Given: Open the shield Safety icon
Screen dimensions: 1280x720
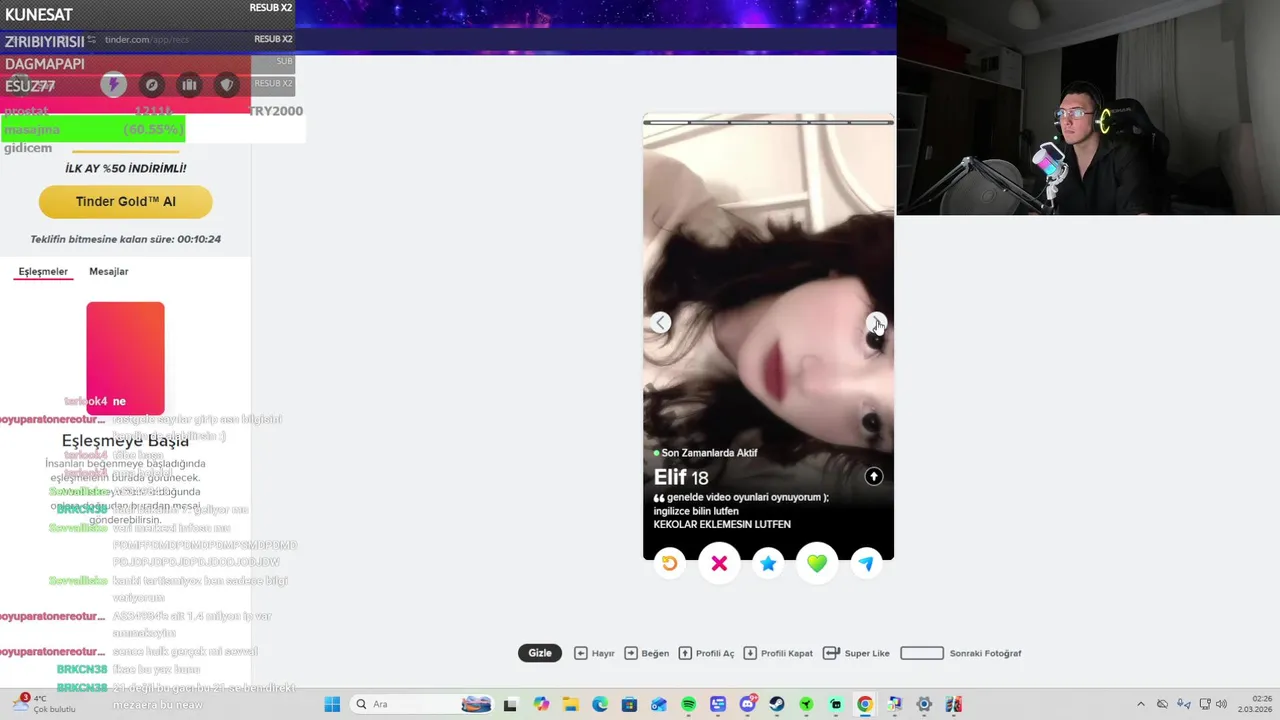Looking at the screenshot, I should click(227, 85).
